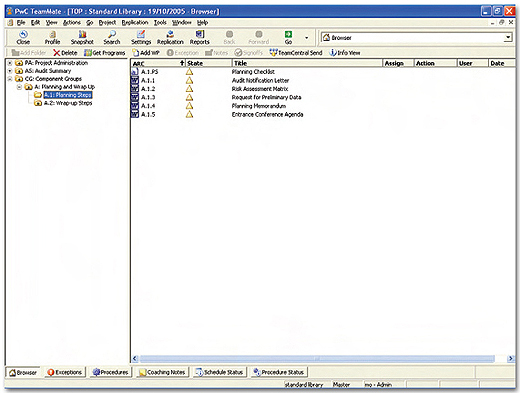Click the Word icon beside A.1.3

coord(135,97)
